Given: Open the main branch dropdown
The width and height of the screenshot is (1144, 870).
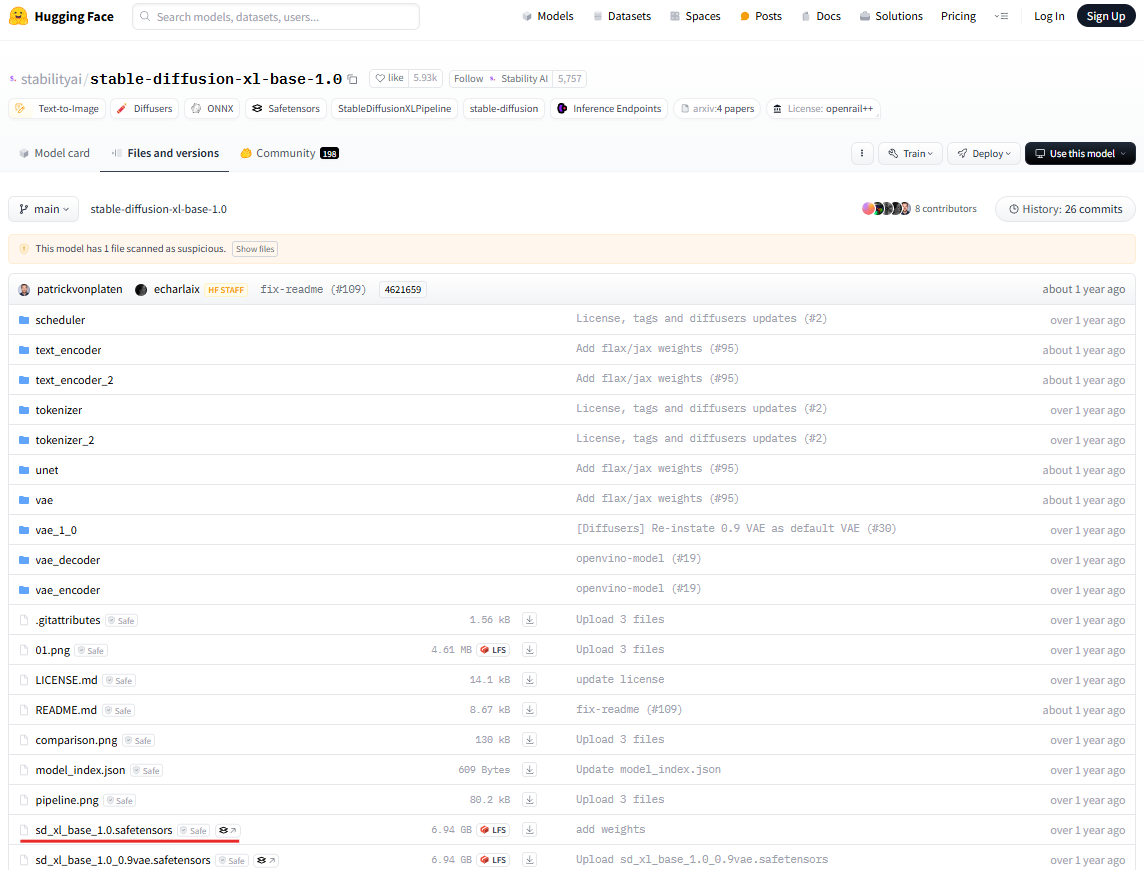Looking at the screenshot, I should [x=44, y=209].
